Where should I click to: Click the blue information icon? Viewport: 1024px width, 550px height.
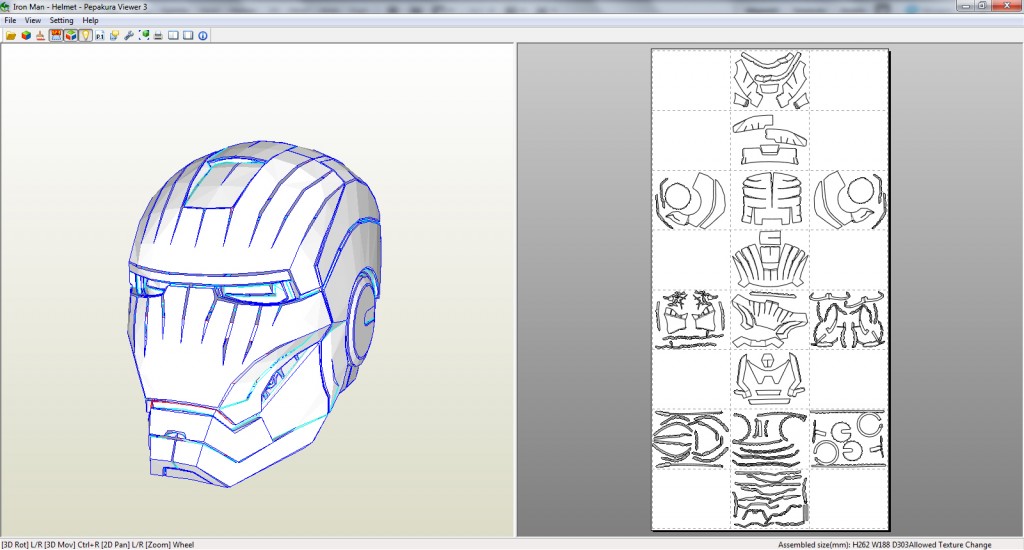point(203,35)
